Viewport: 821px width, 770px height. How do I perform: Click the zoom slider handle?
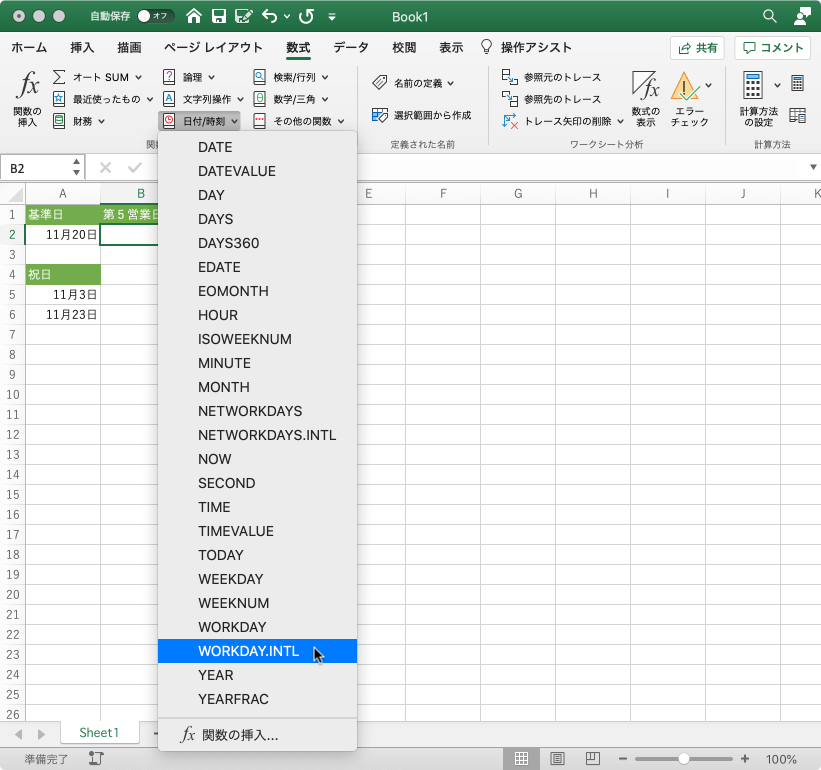coord(683,758)
